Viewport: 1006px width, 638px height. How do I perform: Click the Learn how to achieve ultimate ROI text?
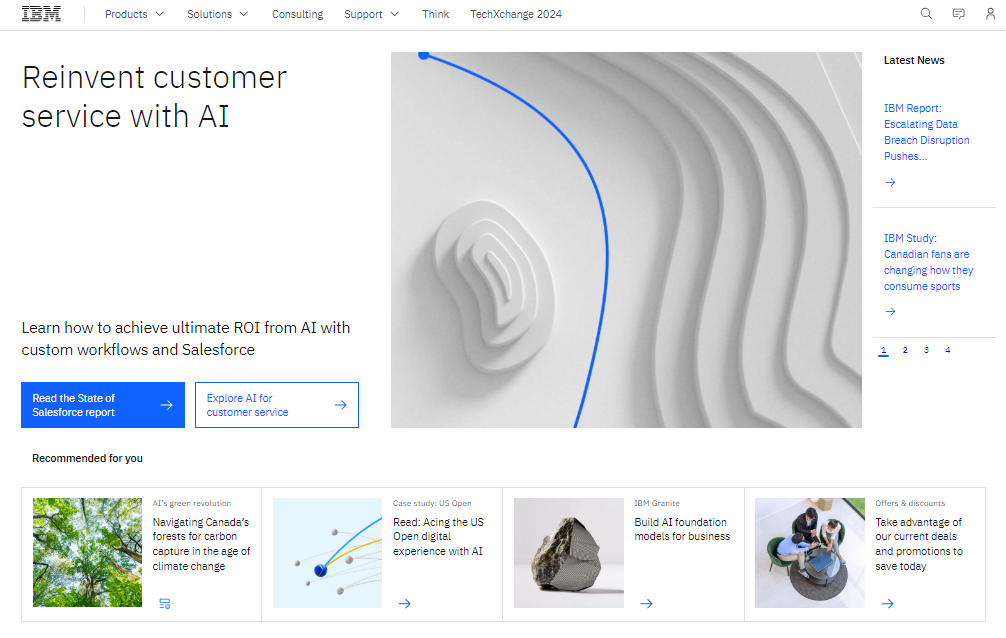[x=186, y=338]
